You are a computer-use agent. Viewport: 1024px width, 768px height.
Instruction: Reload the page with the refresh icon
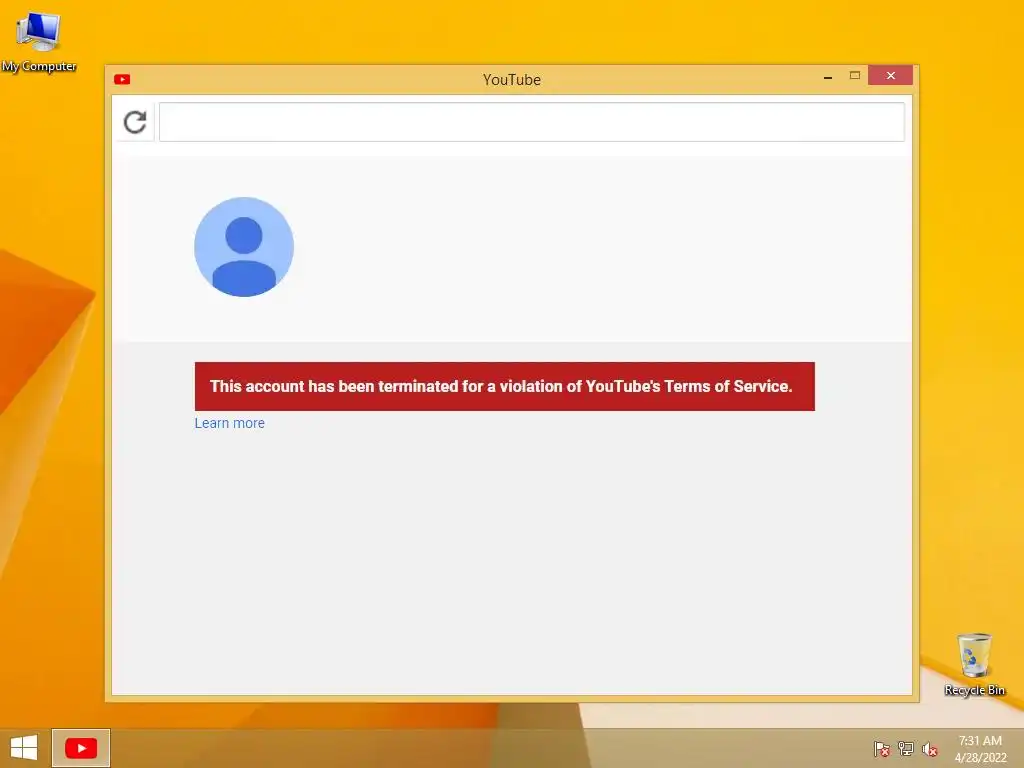(x=135, y=122)
